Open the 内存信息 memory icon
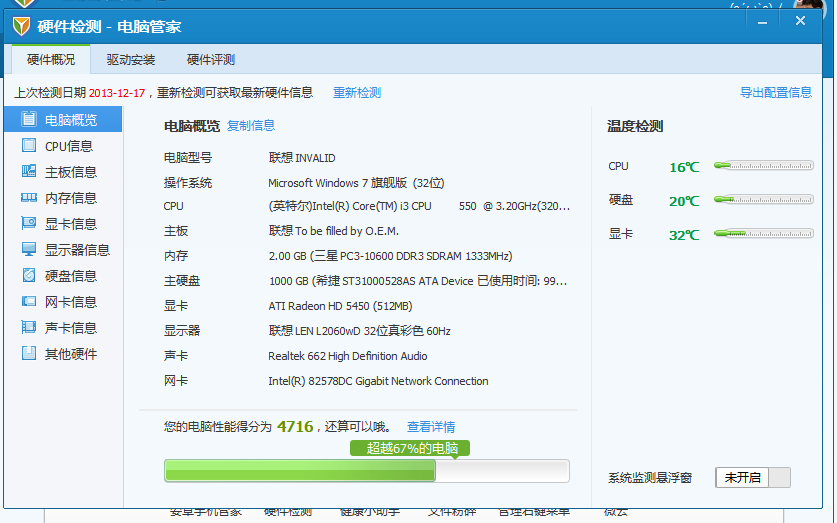 [29, 197]
